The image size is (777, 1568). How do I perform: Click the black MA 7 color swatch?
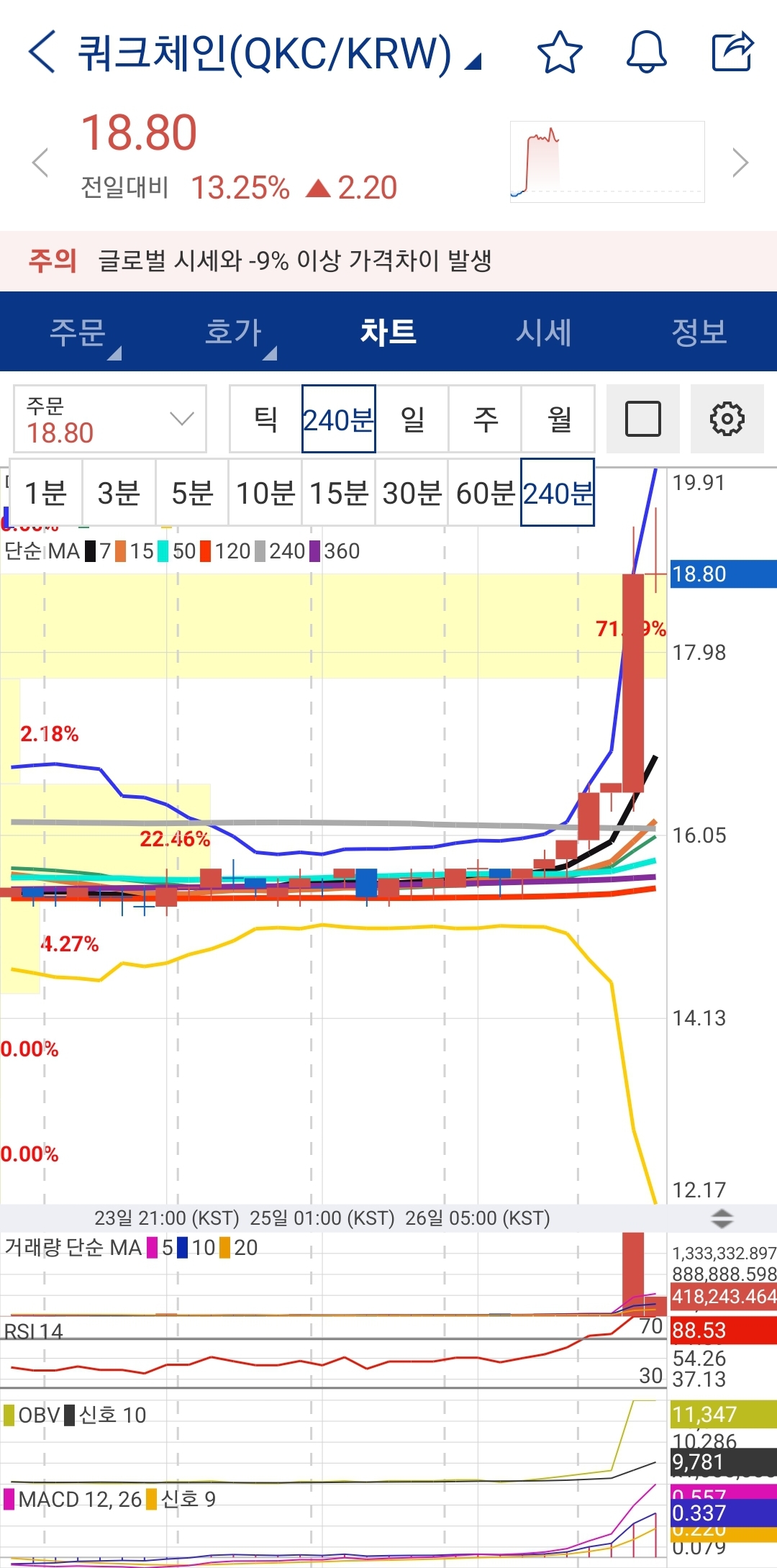click(90, 551)
